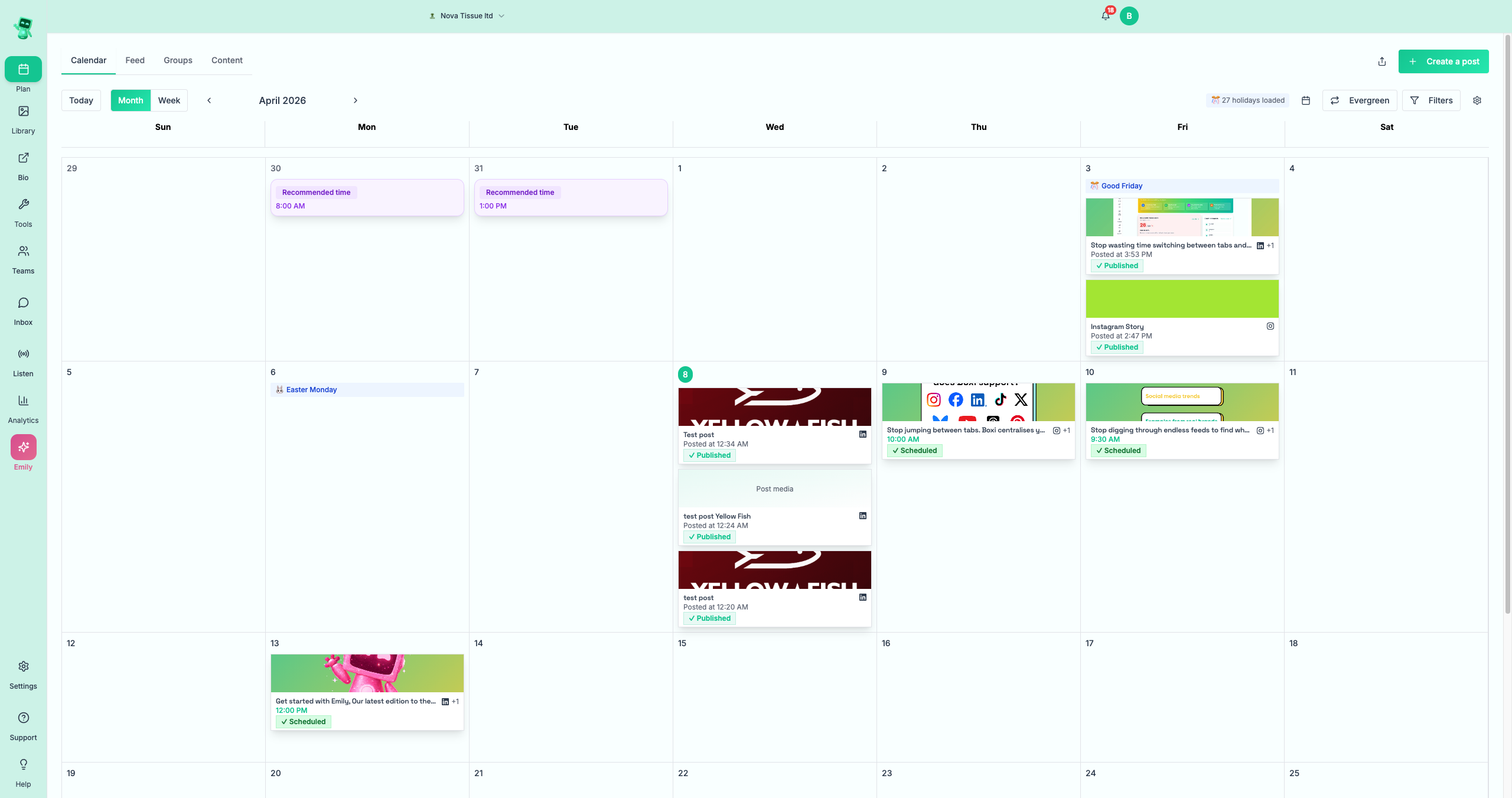Open calendar settings gear icon
This screenshot has width=1512, height=798.
pos(1477,100)
